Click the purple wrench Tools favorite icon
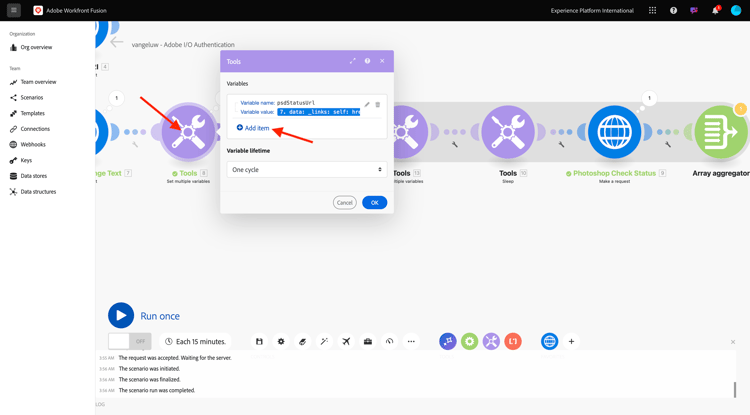750x415 pixels. click(491, 341)
